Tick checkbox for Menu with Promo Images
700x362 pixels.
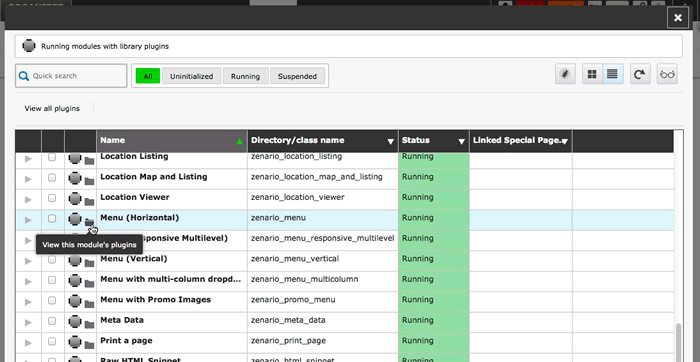tap(52, 300)
